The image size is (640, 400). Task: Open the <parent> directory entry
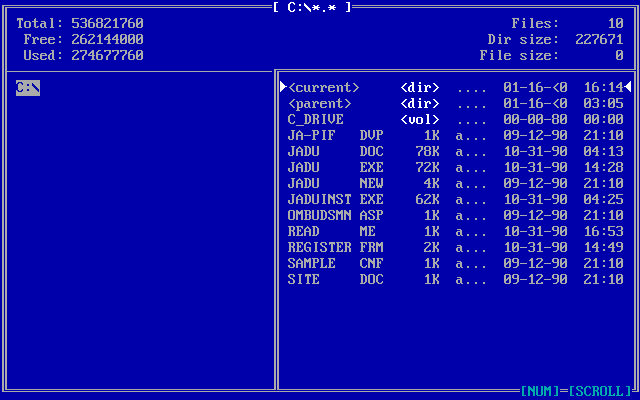point(319,104)
